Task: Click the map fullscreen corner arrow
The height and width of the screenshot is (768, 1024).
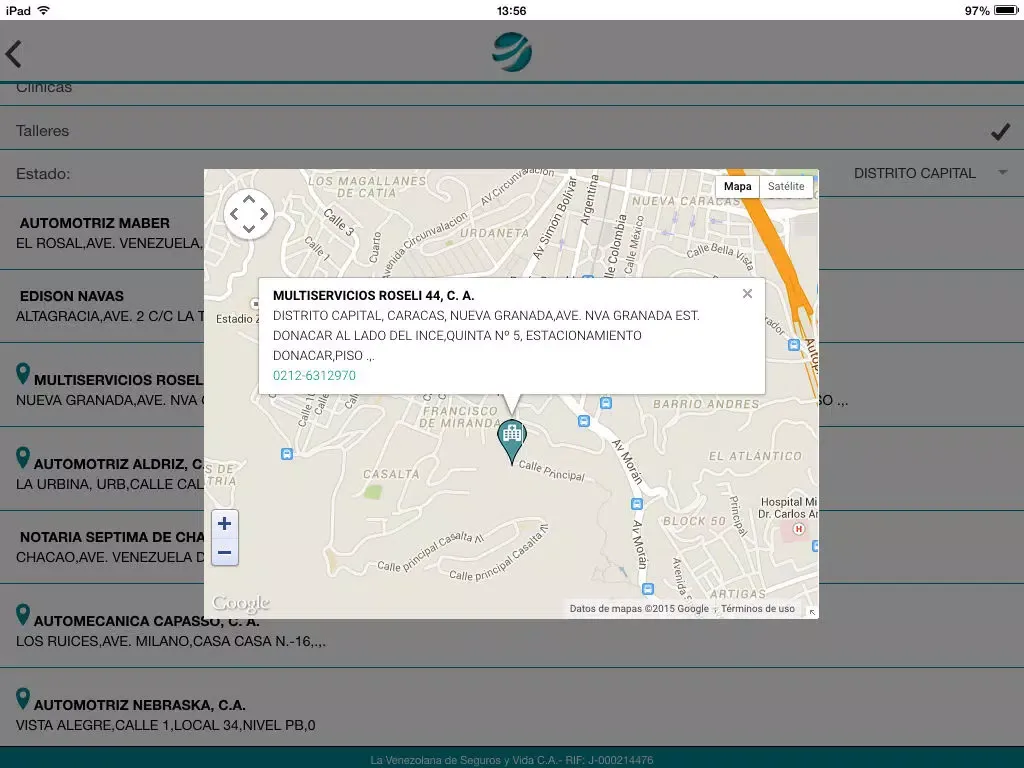Action: [x=812, y=613]
